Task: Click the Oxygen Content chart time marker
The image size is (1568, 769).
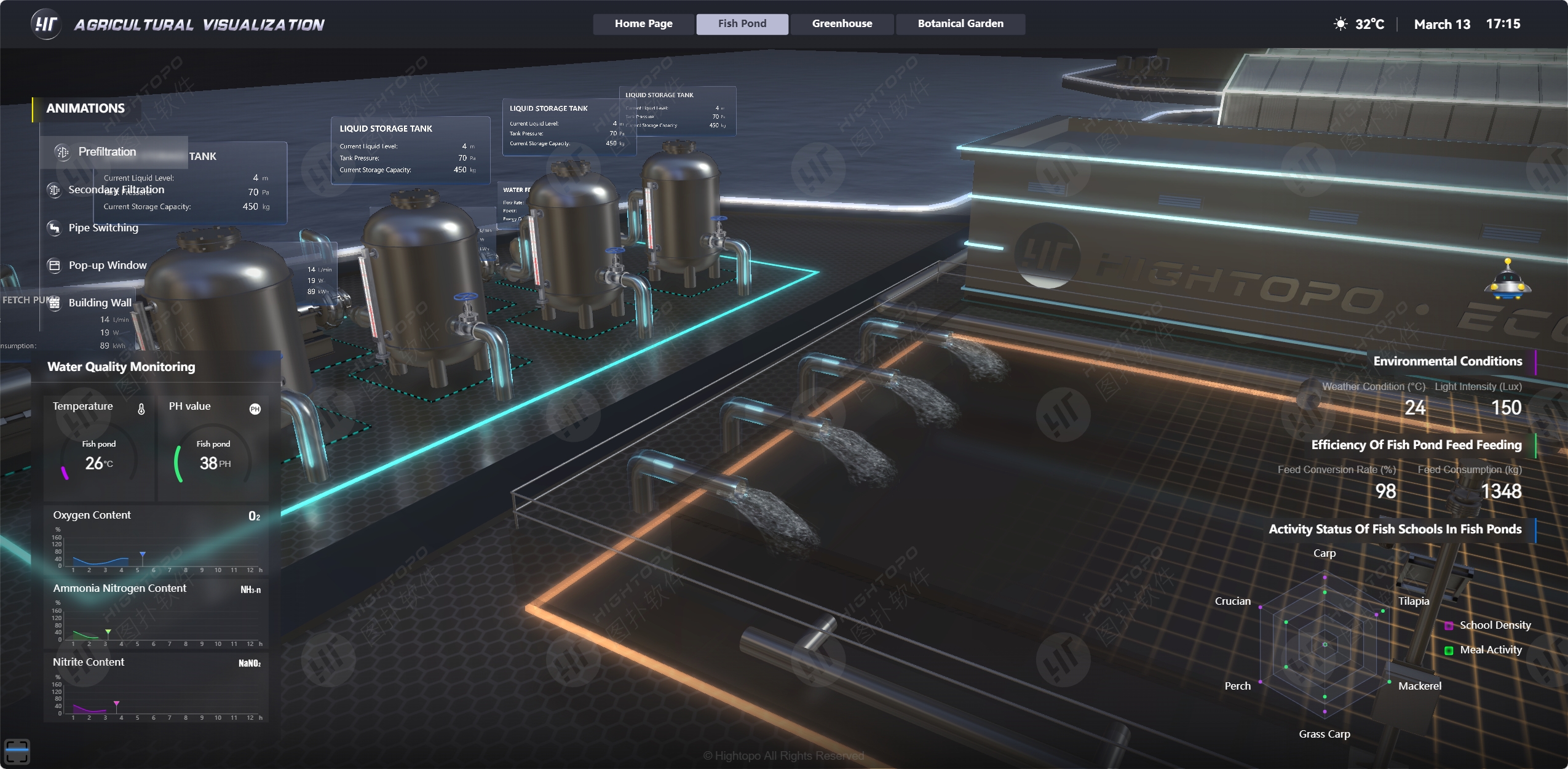Action: point(143,555)
